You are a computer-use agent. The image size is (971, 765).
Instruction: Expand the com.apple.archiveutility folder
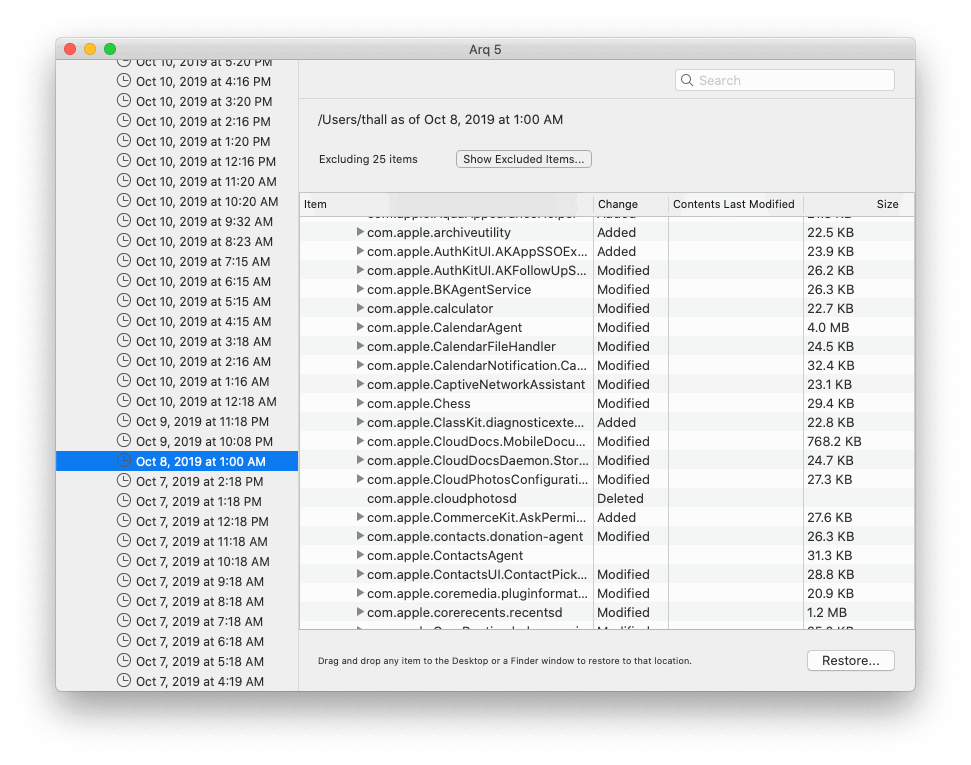pos(360,232)
